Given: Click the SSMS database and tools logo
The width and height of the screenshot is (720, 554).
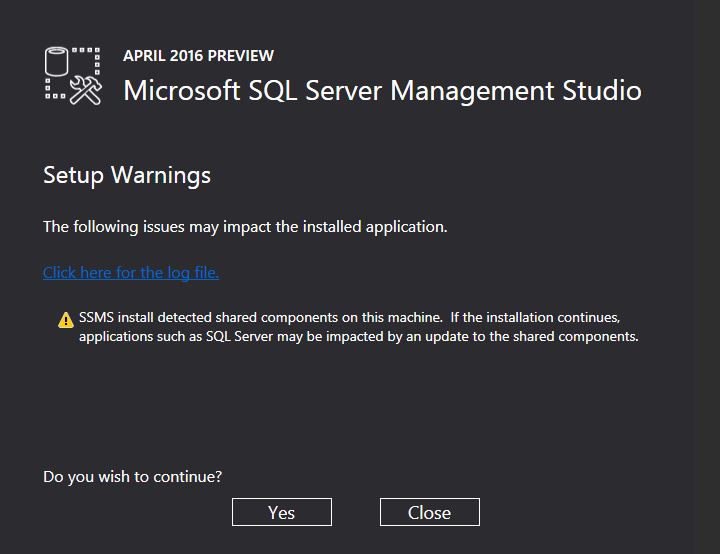Looking at the screenshot, I should click(x=73, y=74).
